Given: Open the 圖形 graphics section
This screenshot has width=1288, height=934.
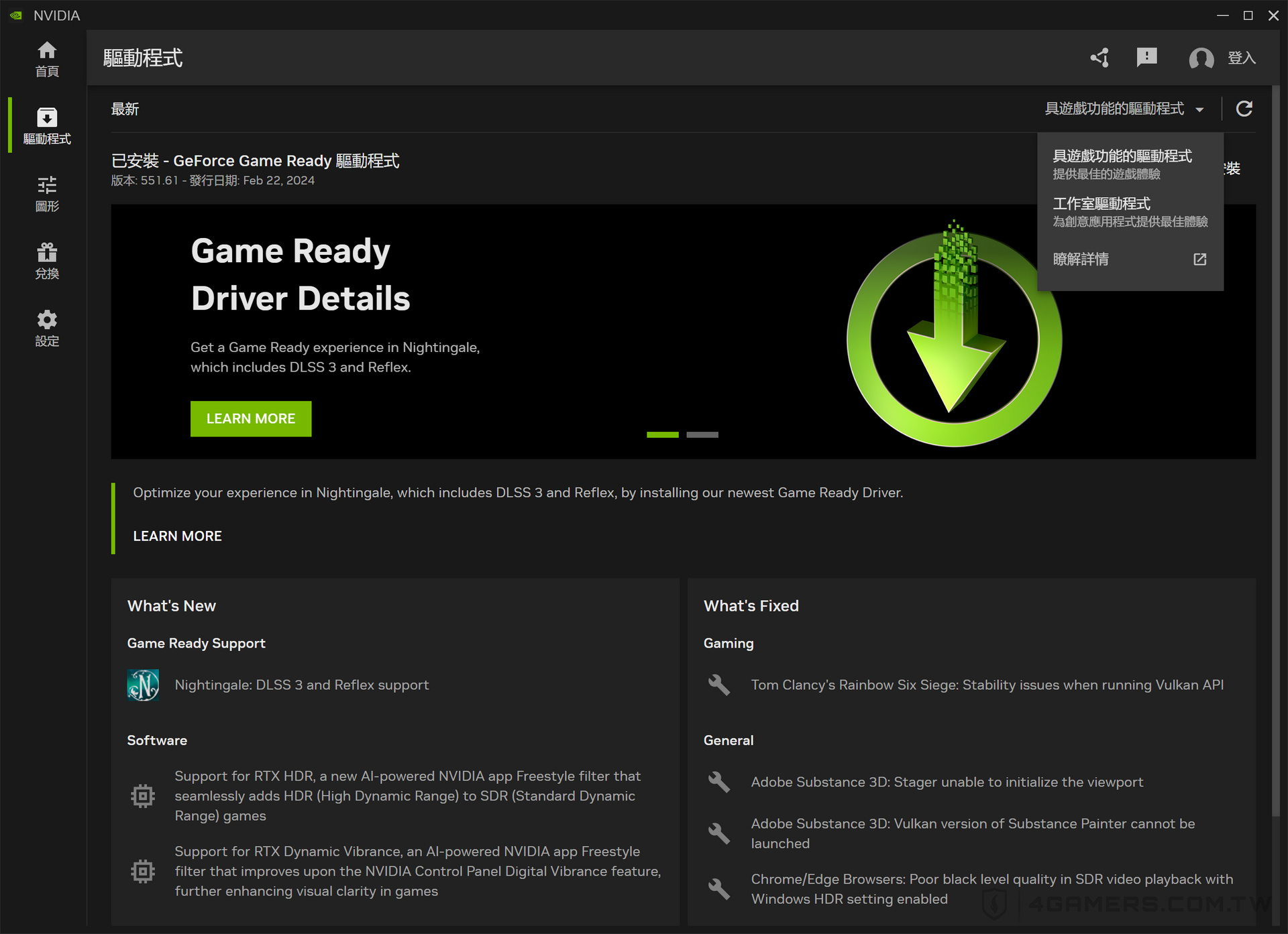Looking at the screenshot, I should [x=47, y=194].
